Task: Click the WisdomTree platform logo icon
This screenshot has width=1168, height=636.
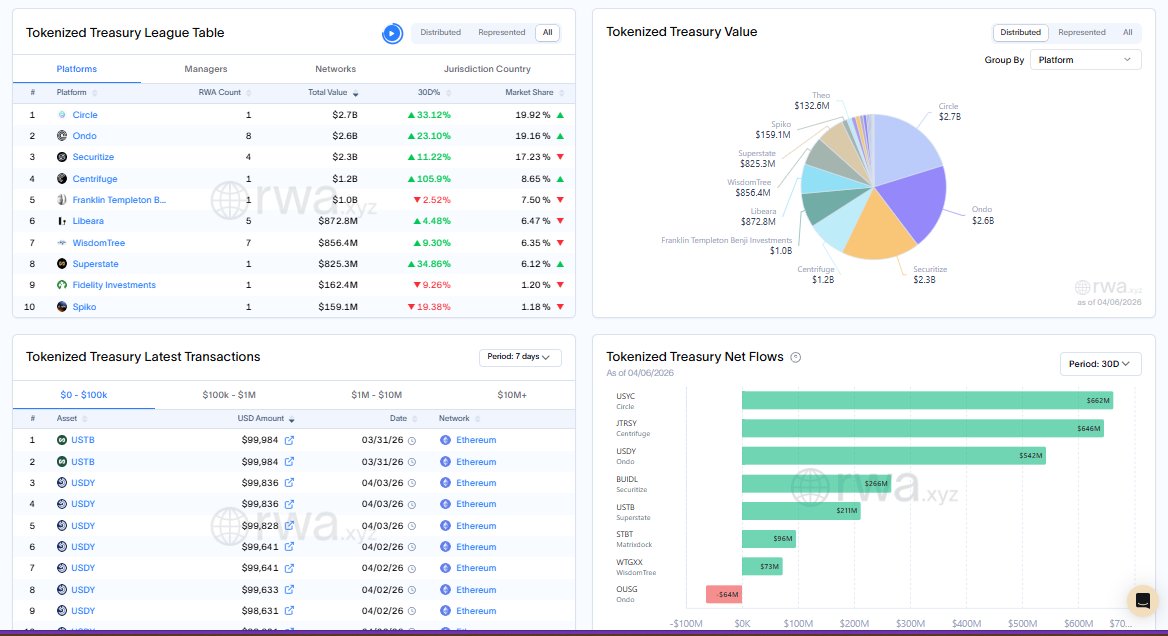Action: (62, 243)
